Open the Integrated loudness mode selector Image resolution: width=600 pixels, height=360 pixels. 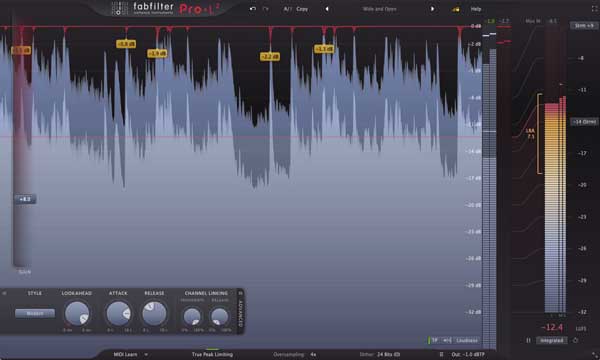pos(552,340)
